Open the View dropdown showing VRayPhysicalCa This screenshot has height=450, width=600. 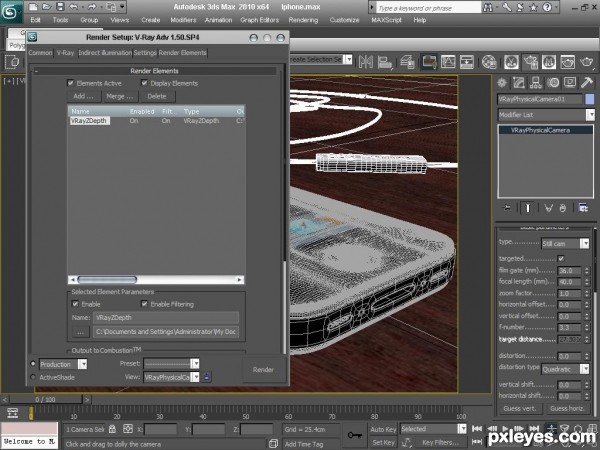[171, 377]
